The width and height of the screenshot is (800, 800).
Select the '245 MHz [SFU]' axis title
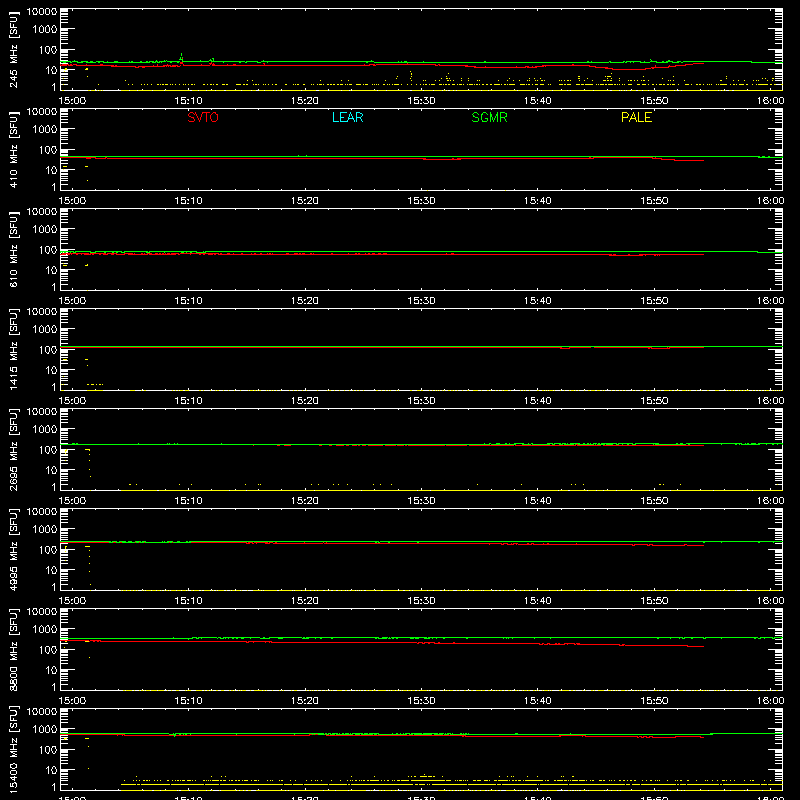[x=14, y=49]
